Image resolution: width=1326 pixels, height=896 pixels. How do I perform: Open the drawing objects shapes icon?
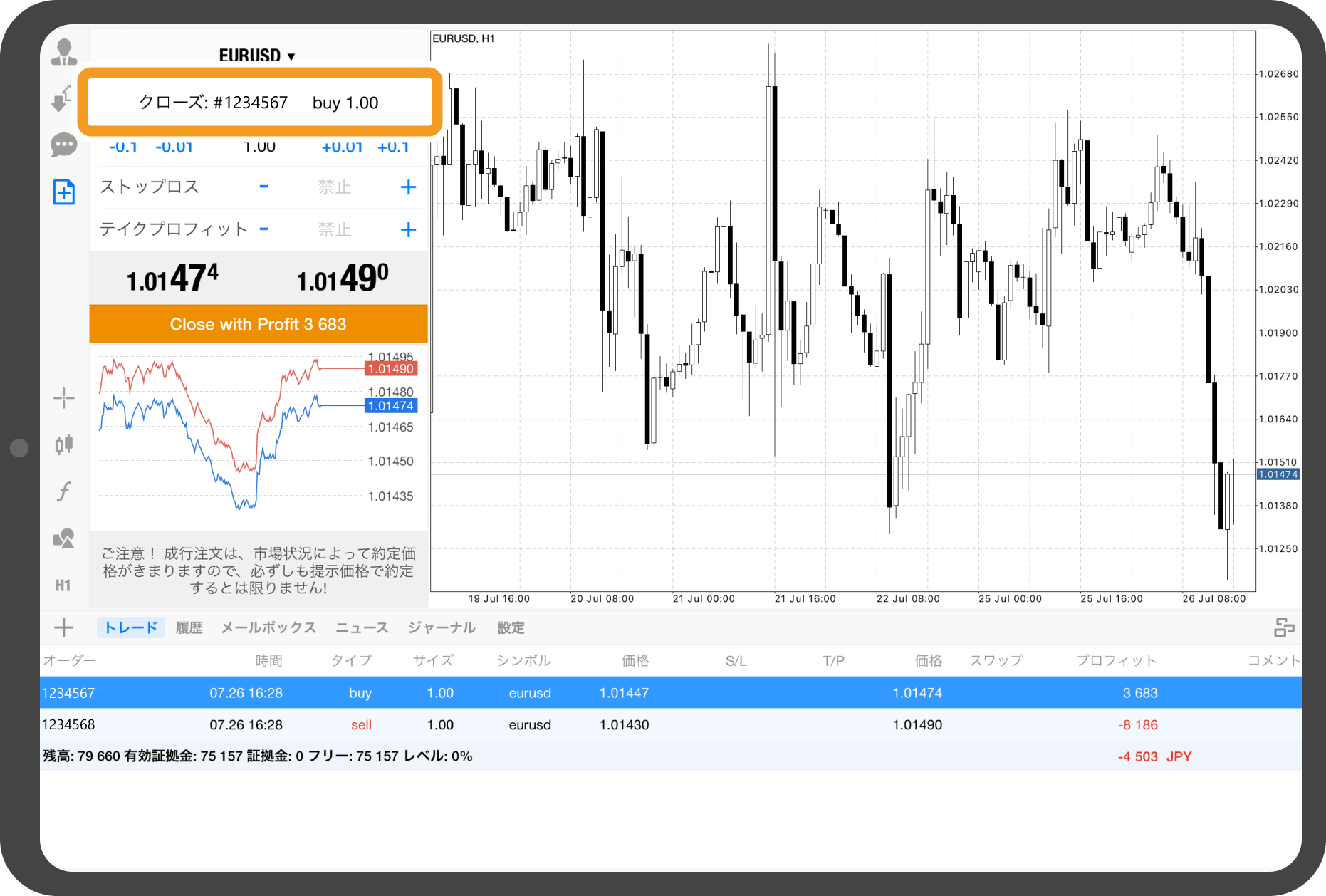[64, 538]
